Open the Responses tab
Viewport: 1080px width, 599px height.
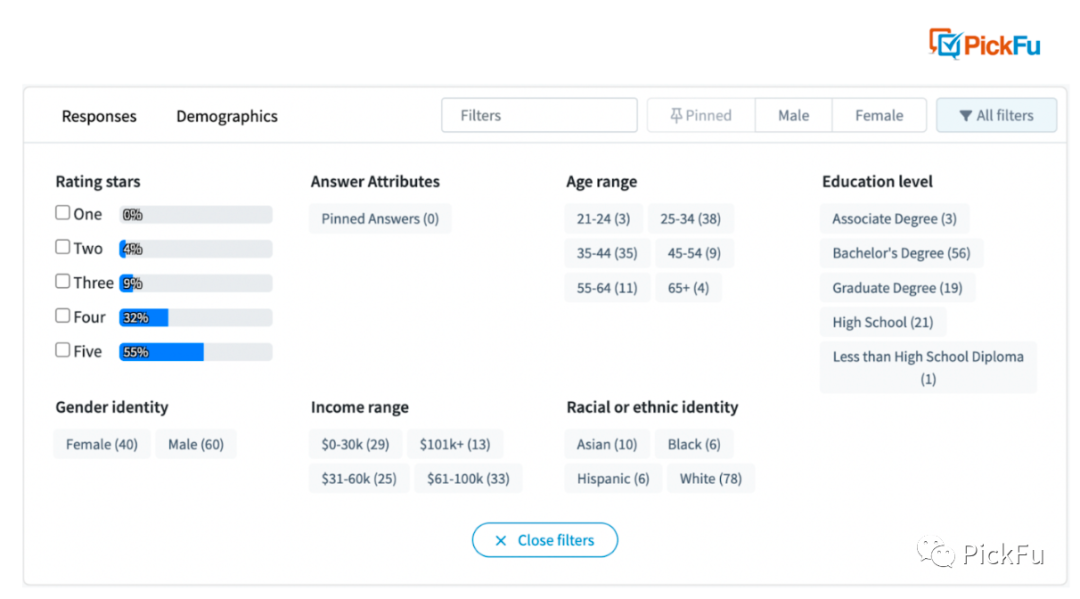tap(99, 116)
